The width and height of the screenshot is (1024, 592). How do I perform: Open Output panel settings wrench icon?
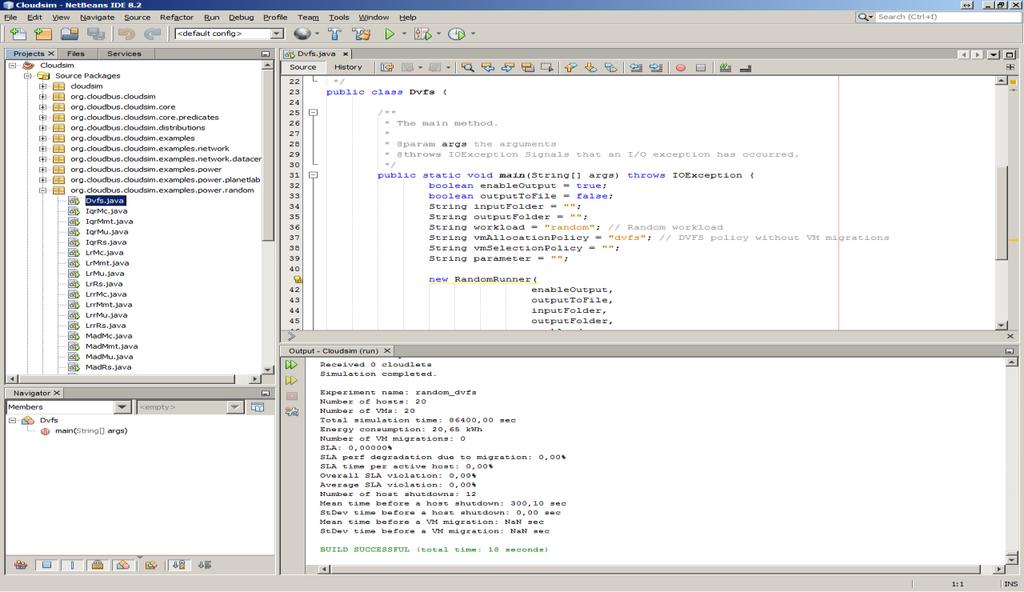pos(291,411)
